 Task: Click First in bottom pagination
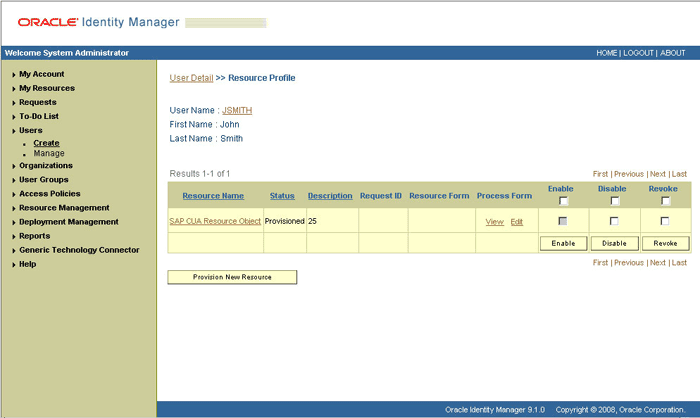pyautogui.click(x=600, y=263)
